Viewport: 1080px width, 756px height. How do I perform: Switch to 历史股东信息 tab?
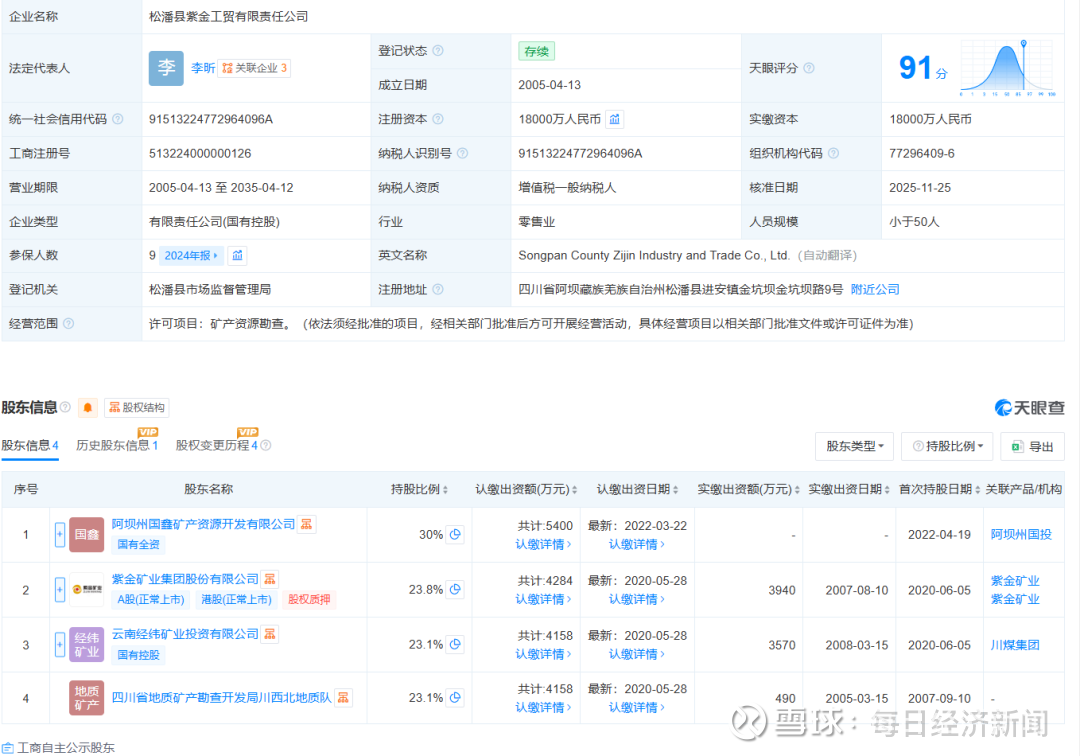click(116, 445)
